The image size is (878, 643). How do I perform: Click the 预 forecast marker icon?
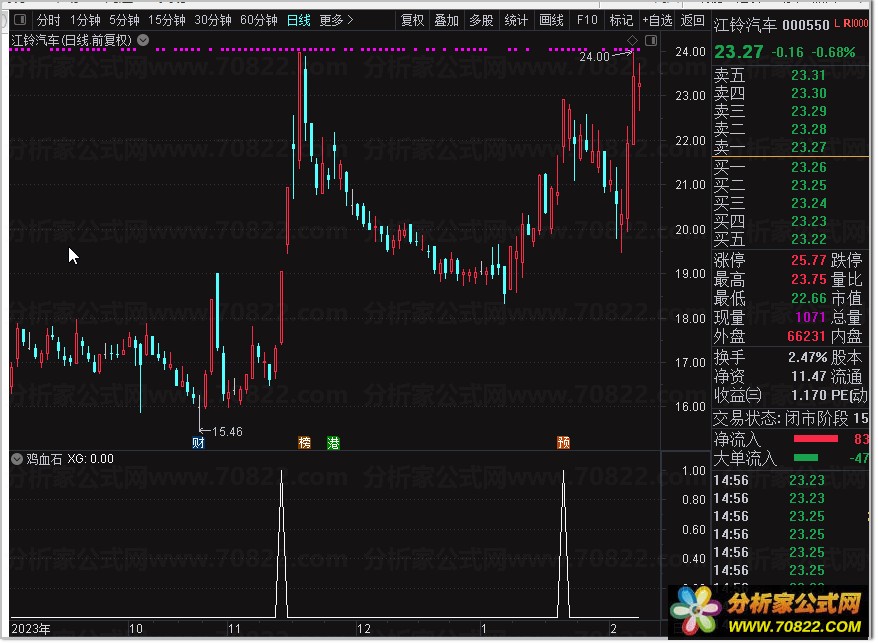pyautogui.click(x=564, y=443)
